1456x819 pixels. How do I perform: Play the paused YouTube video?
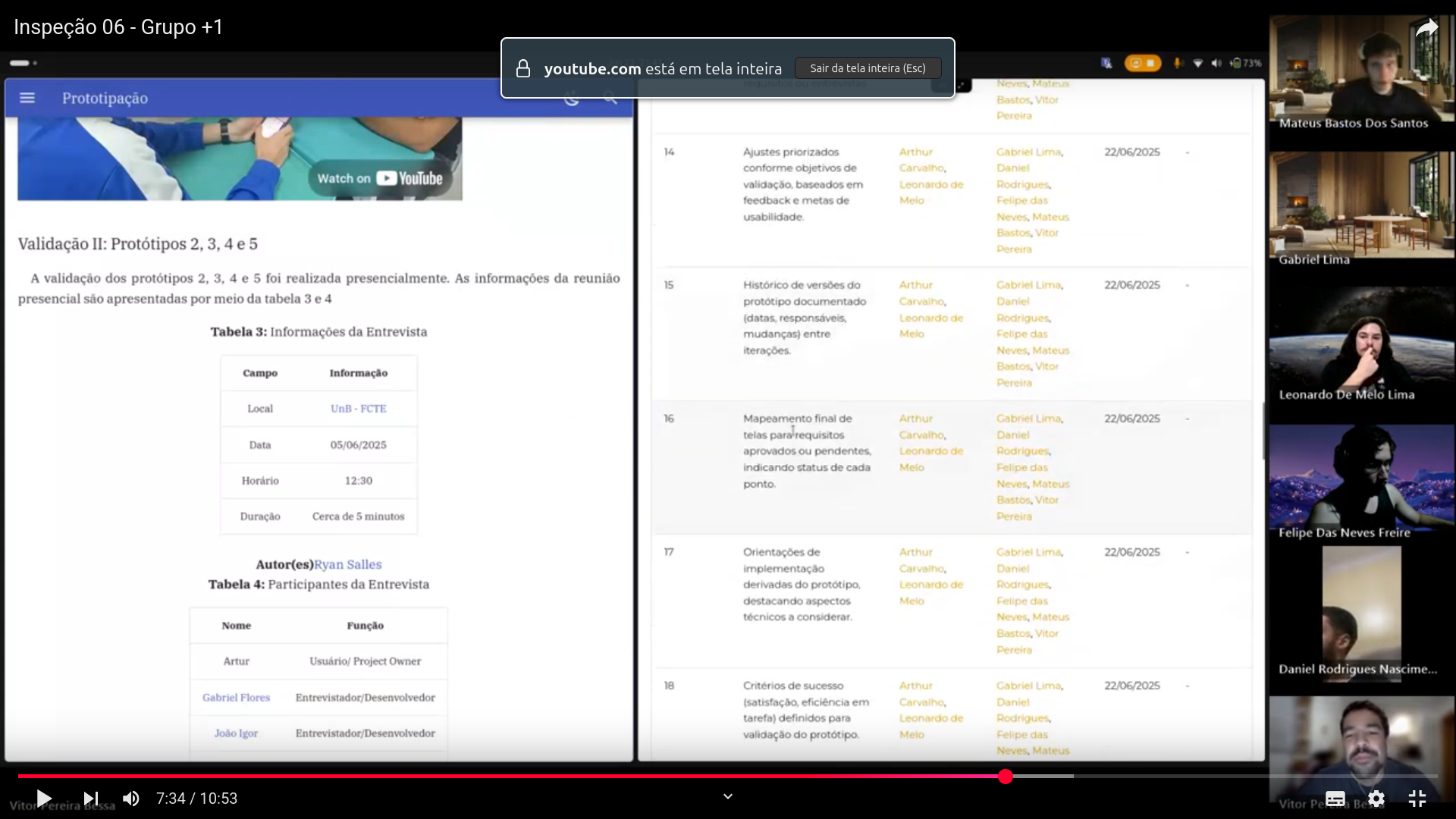tap(44, 798)
